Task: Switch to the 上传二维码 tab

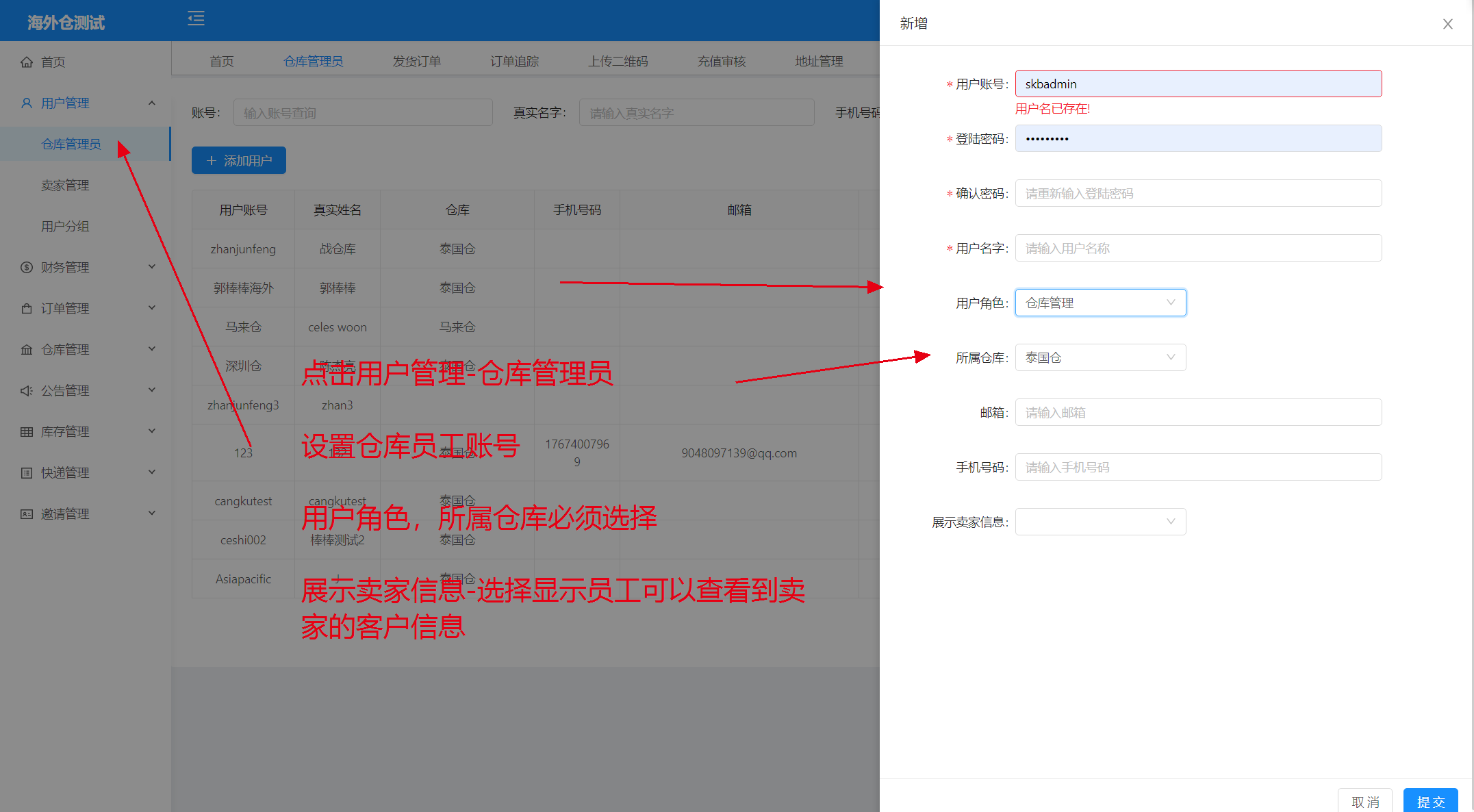Action: point(618,62)
